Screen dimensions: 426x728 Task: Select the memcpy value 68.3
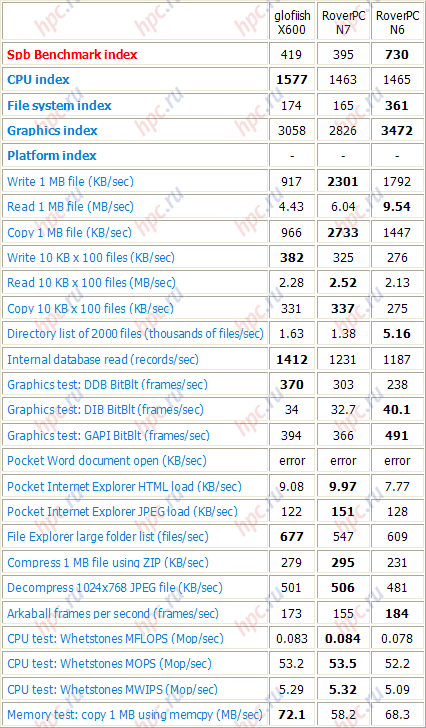[x=397, y=715]
